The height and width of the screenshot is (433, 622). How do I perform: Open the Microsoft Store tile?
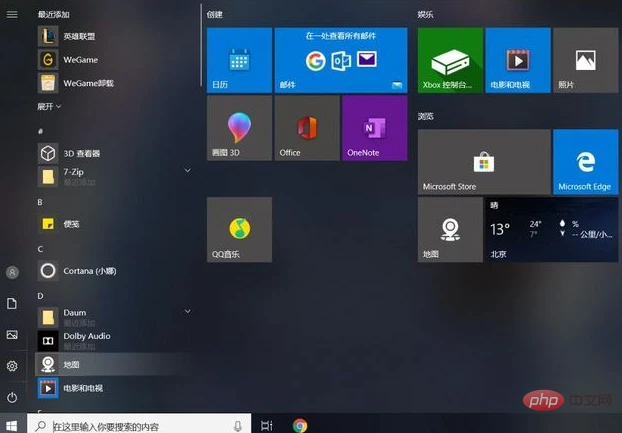(x=484, y=162)
